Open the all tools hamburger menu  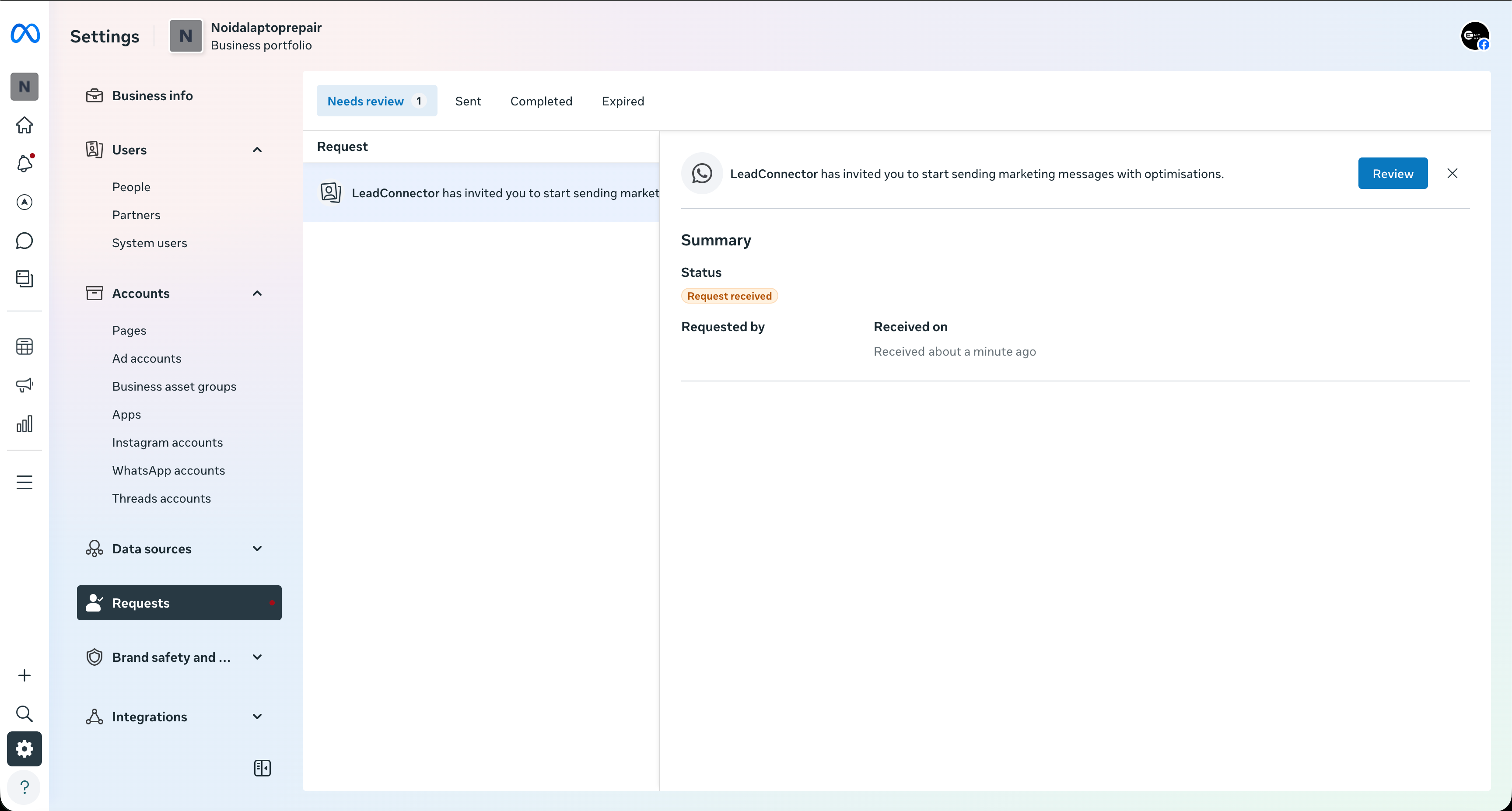[24, 482]
